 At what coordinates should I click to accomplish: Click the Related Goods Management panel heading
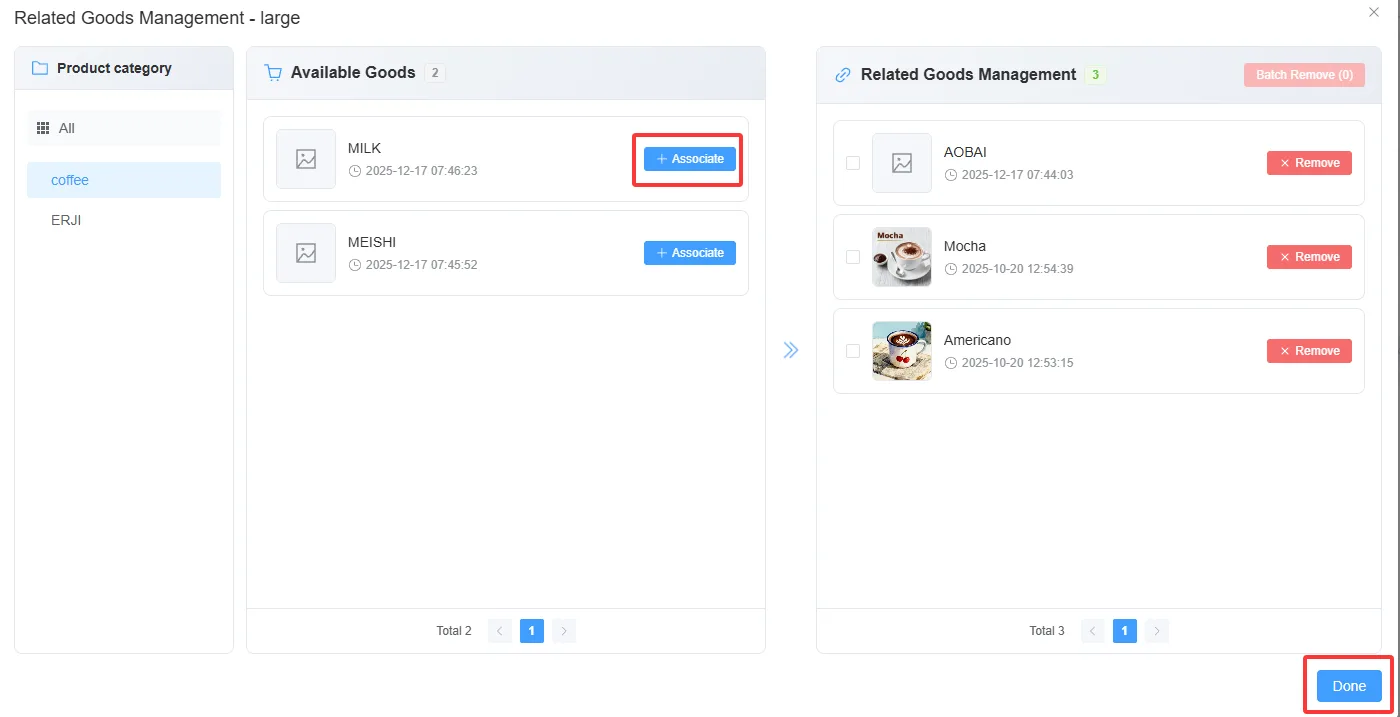pos(968,75)
